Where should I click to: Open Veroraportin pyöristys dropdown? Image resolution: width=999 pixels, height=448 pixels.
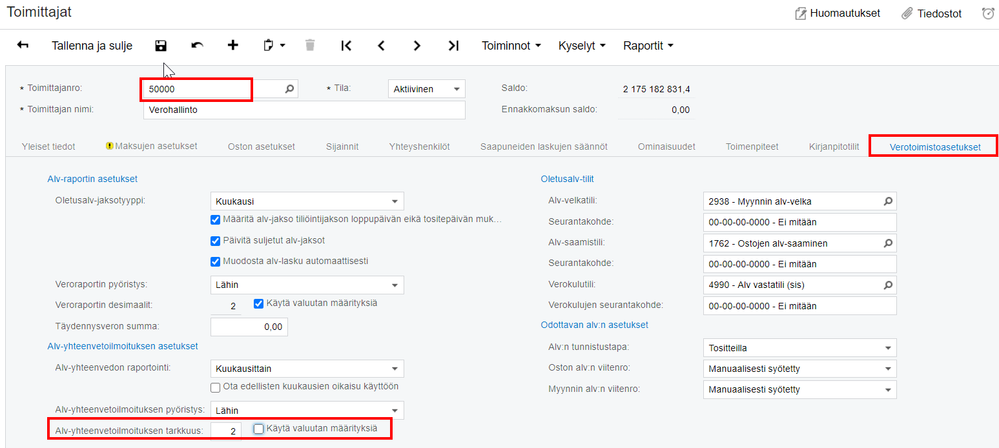tap(306, 284)
